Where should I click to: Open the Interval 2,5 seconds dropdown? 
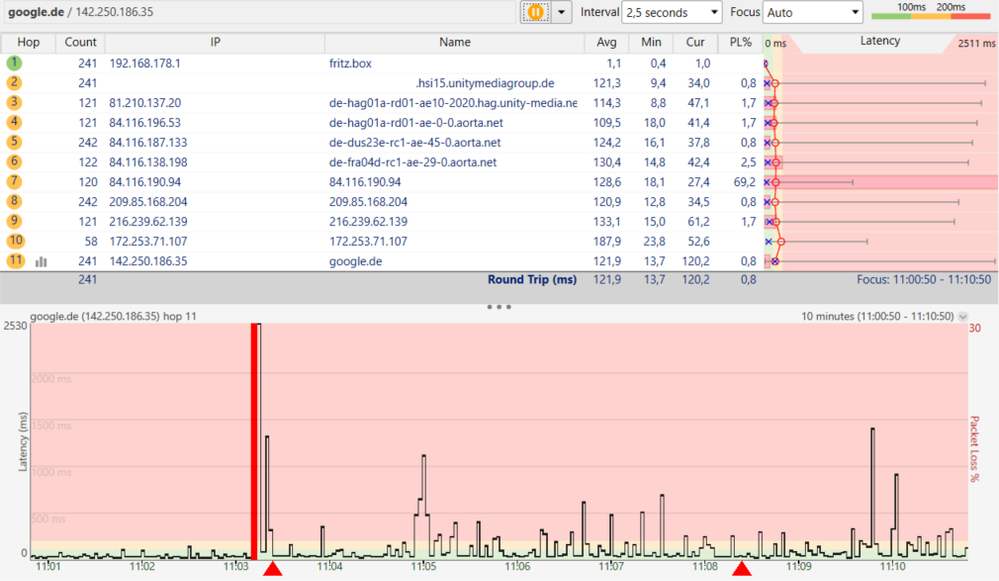(x=672, y=12)
